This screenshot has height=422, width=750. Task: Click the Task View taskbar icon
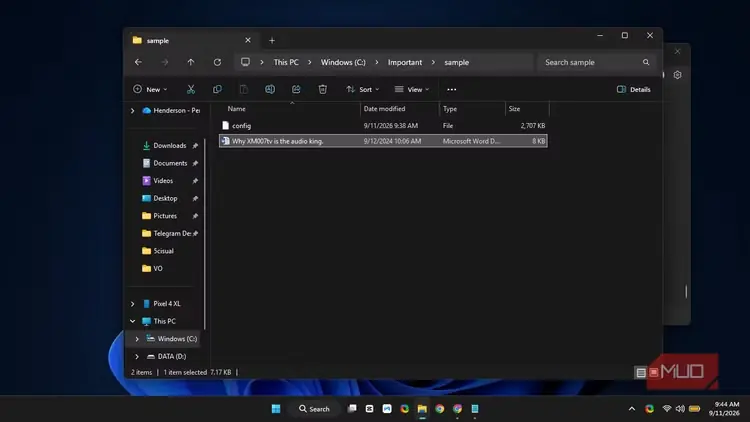[352, 409]
